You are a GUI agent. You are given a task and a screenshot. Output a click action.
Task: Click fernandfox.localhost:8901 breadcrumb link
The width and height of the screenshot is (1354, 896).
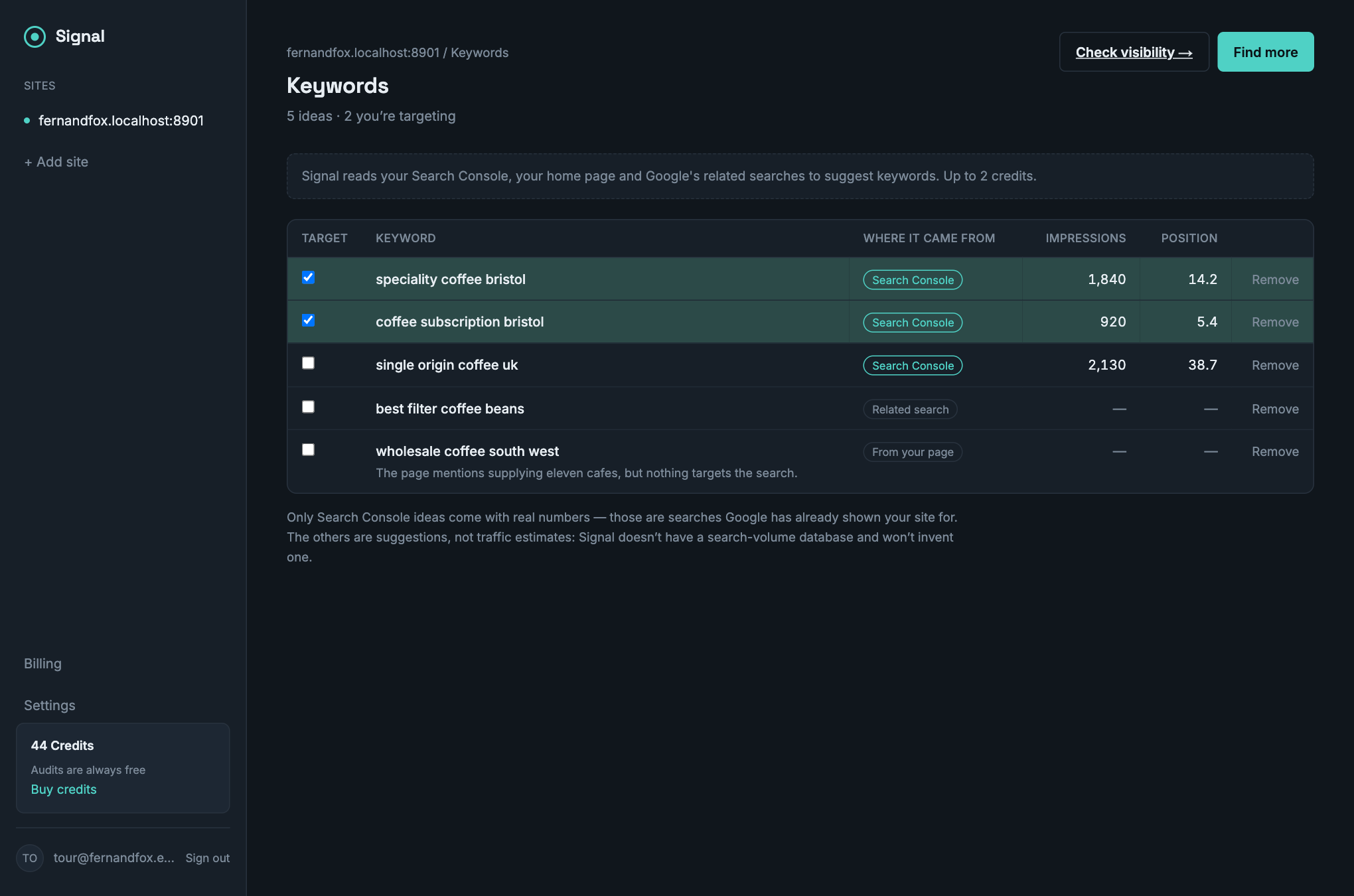click(363, 52)
